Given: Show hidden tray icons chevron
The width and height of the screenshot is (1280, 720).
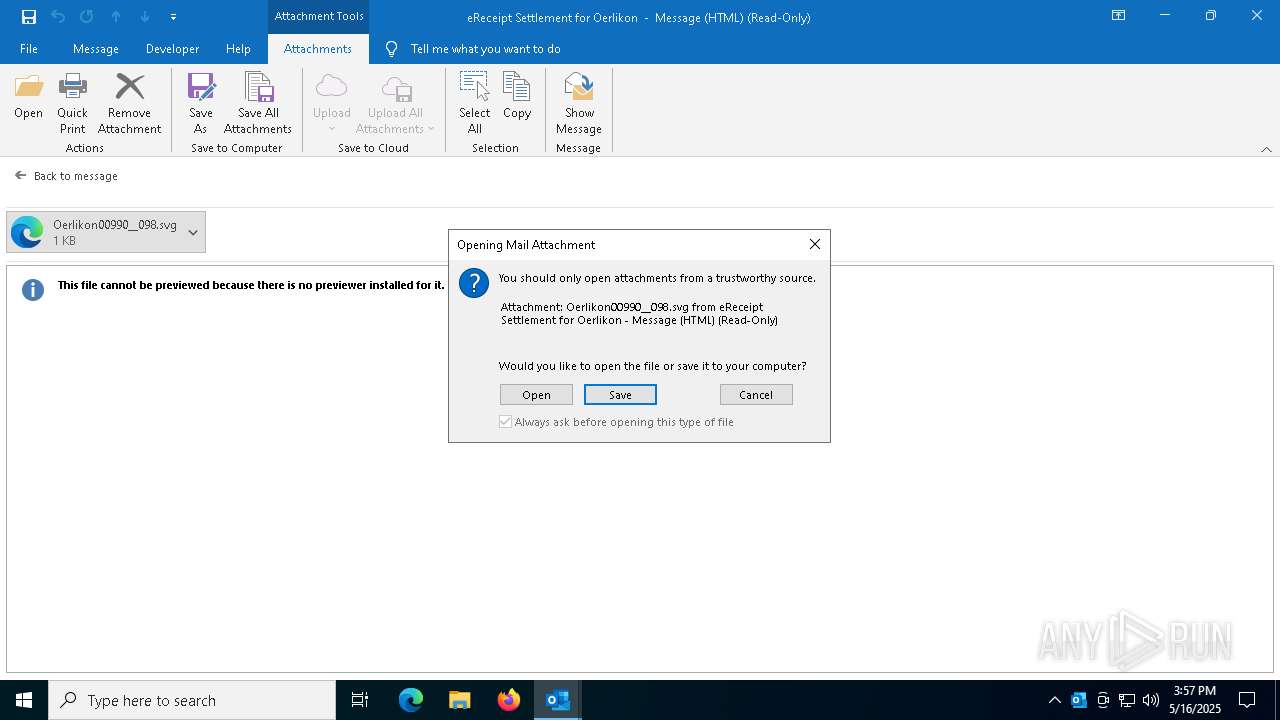Looking at the screenshot, I should pos(1055,700).
